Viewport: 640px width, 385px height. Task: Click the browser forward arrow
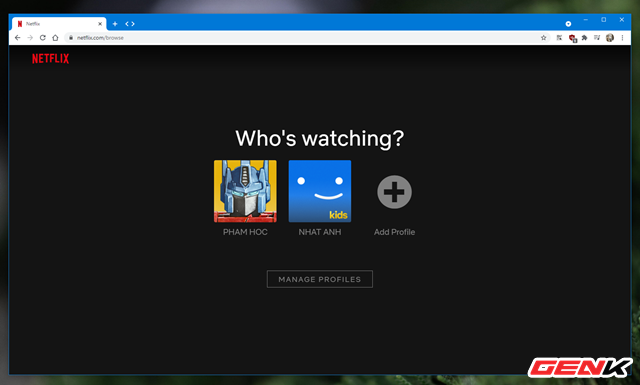30,38
